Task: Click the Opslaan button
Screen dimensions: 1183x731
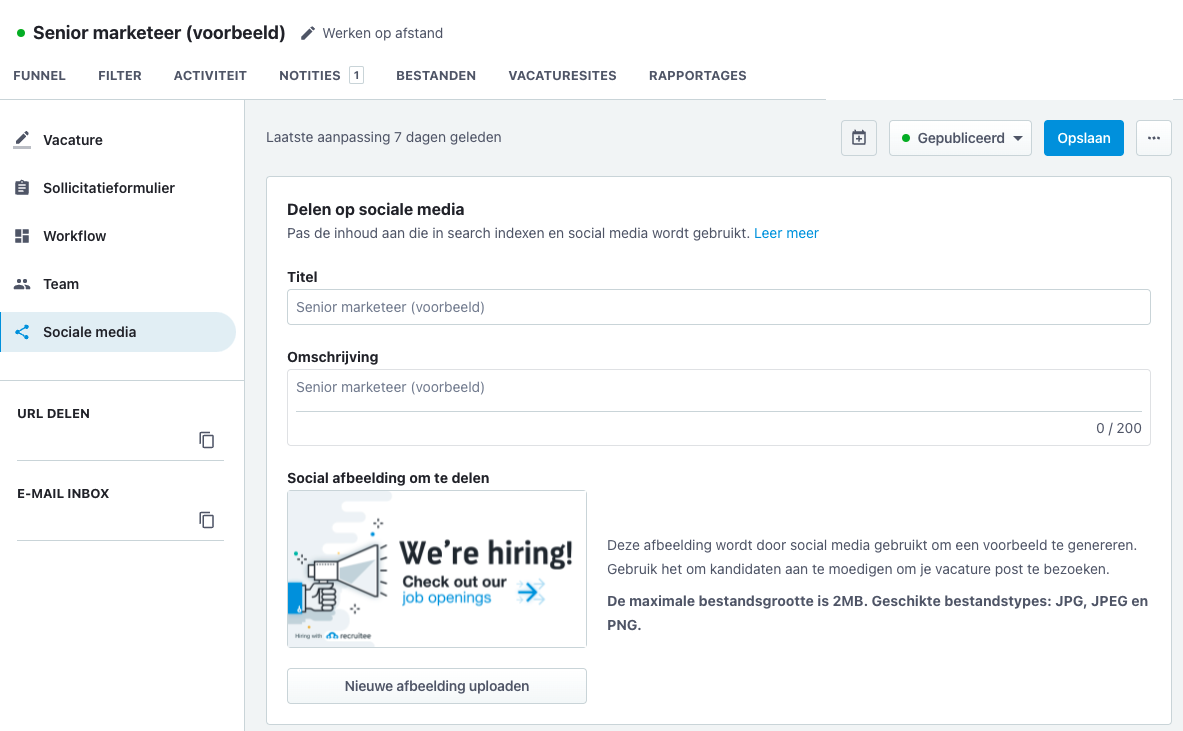Action: [x=1083, y=137]
